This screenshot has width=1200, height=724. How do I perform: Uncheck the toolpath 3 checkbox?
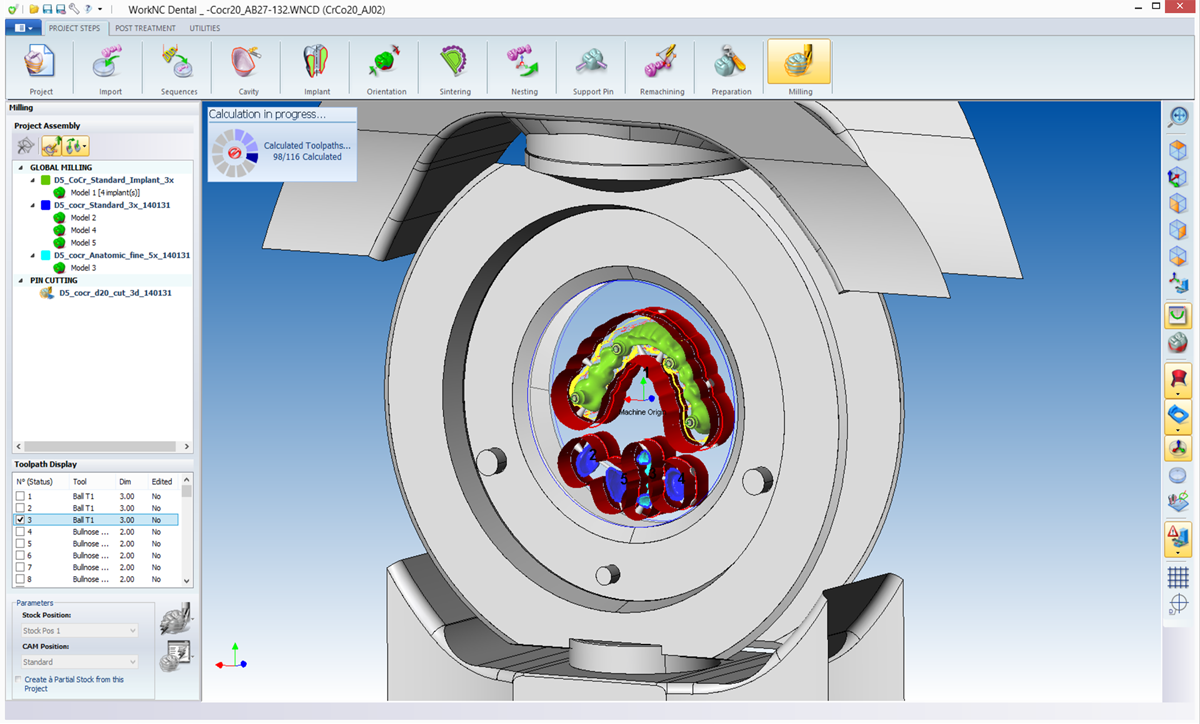[21, 520]
